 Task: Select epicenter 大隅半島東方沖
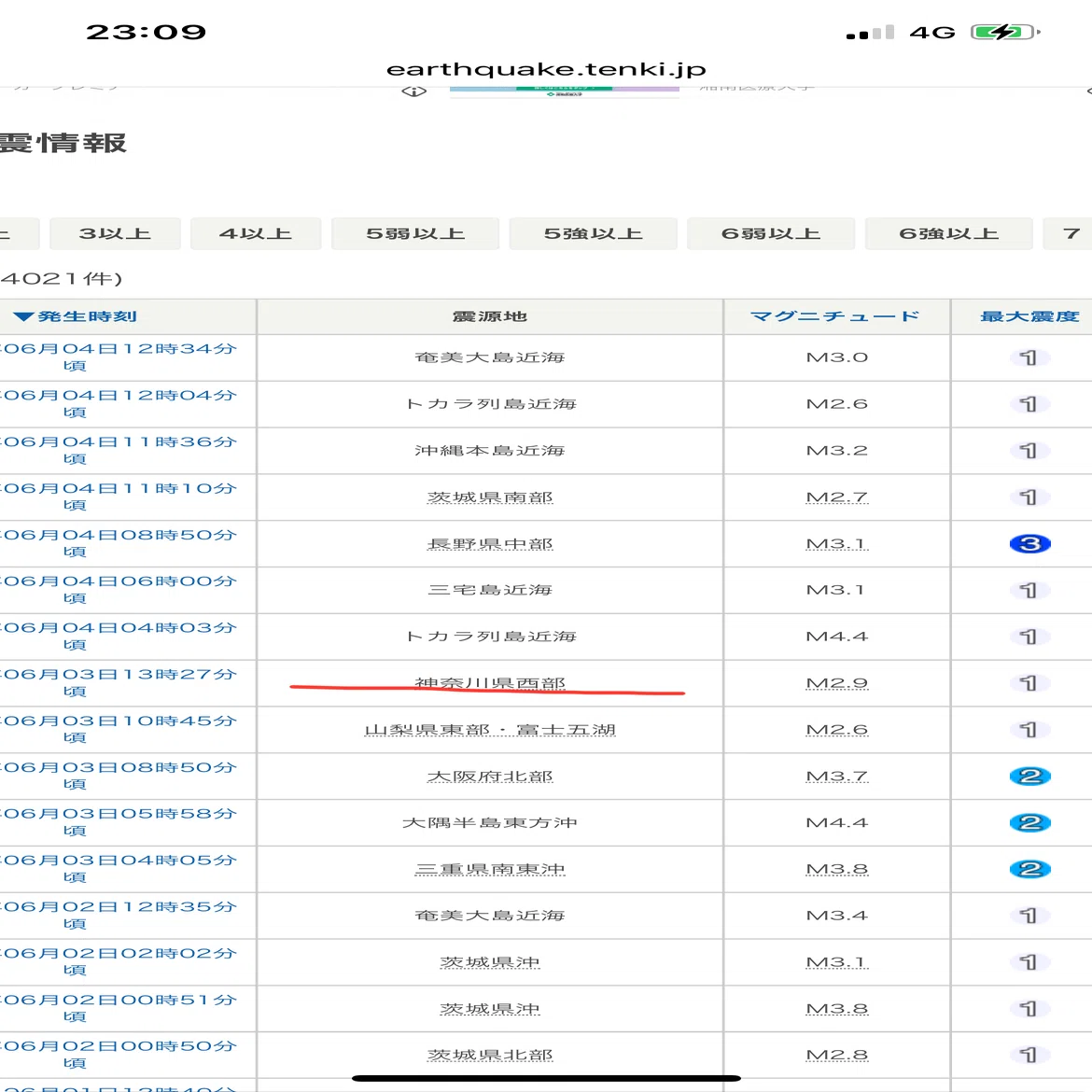point(490,822)
